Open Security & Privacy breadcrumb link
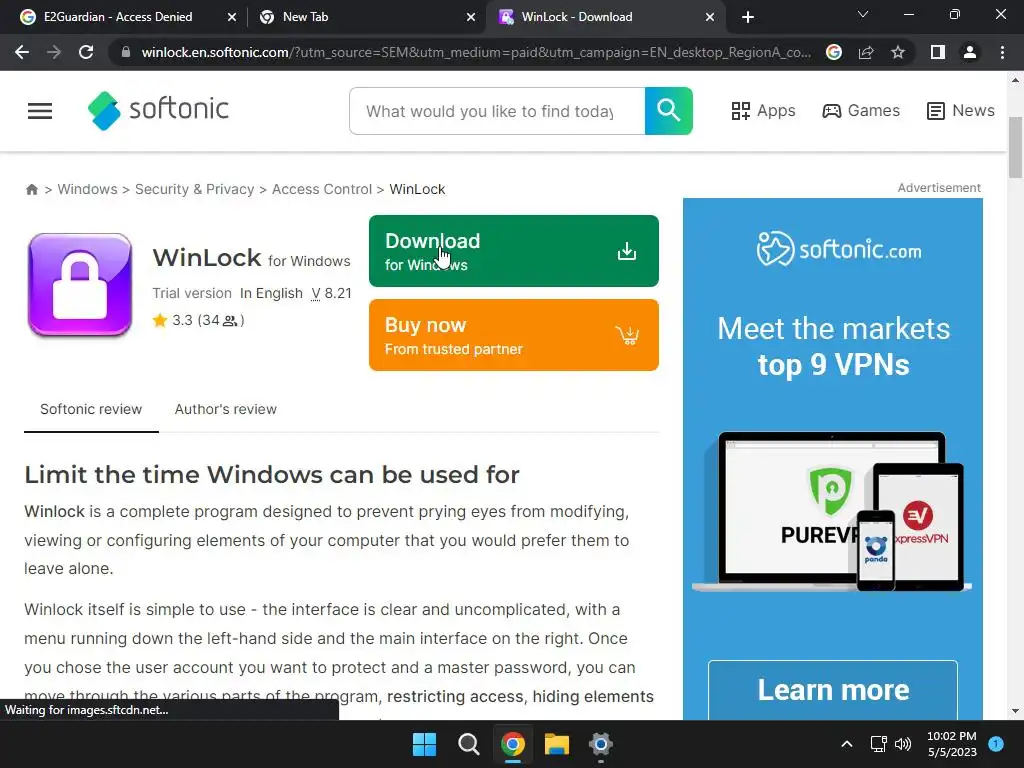This screenshot has height=768, width=1024. [x=194, y=189]
